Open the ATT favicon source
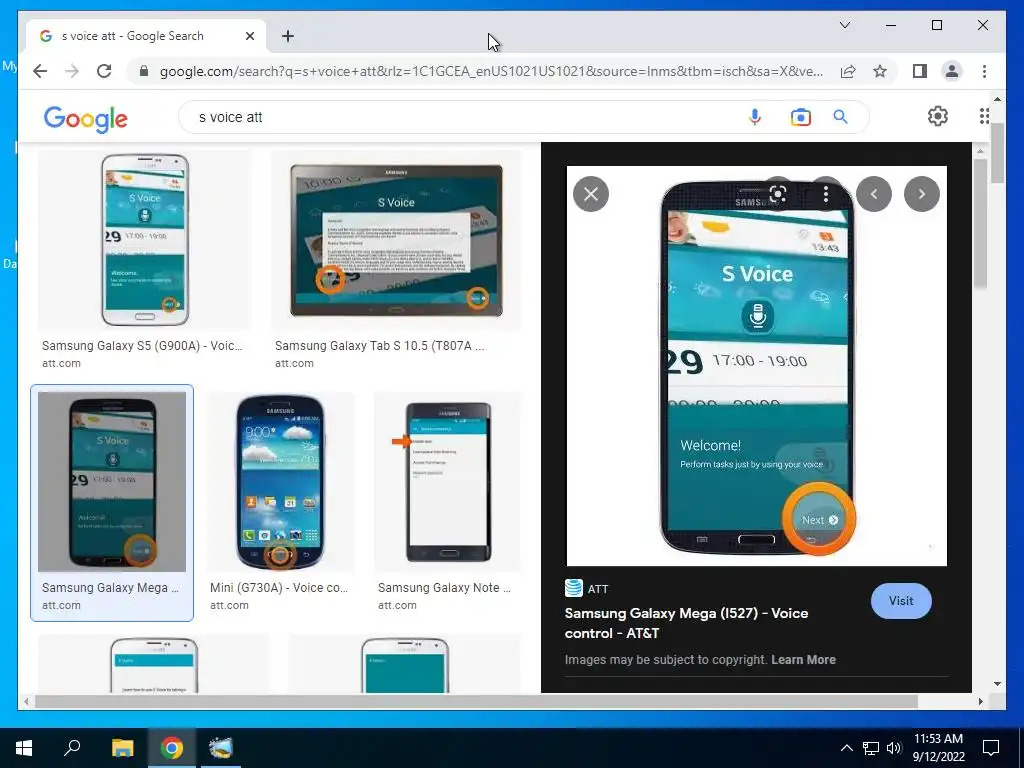Screen dimensions: 1024x768 (x=573, y=588)
